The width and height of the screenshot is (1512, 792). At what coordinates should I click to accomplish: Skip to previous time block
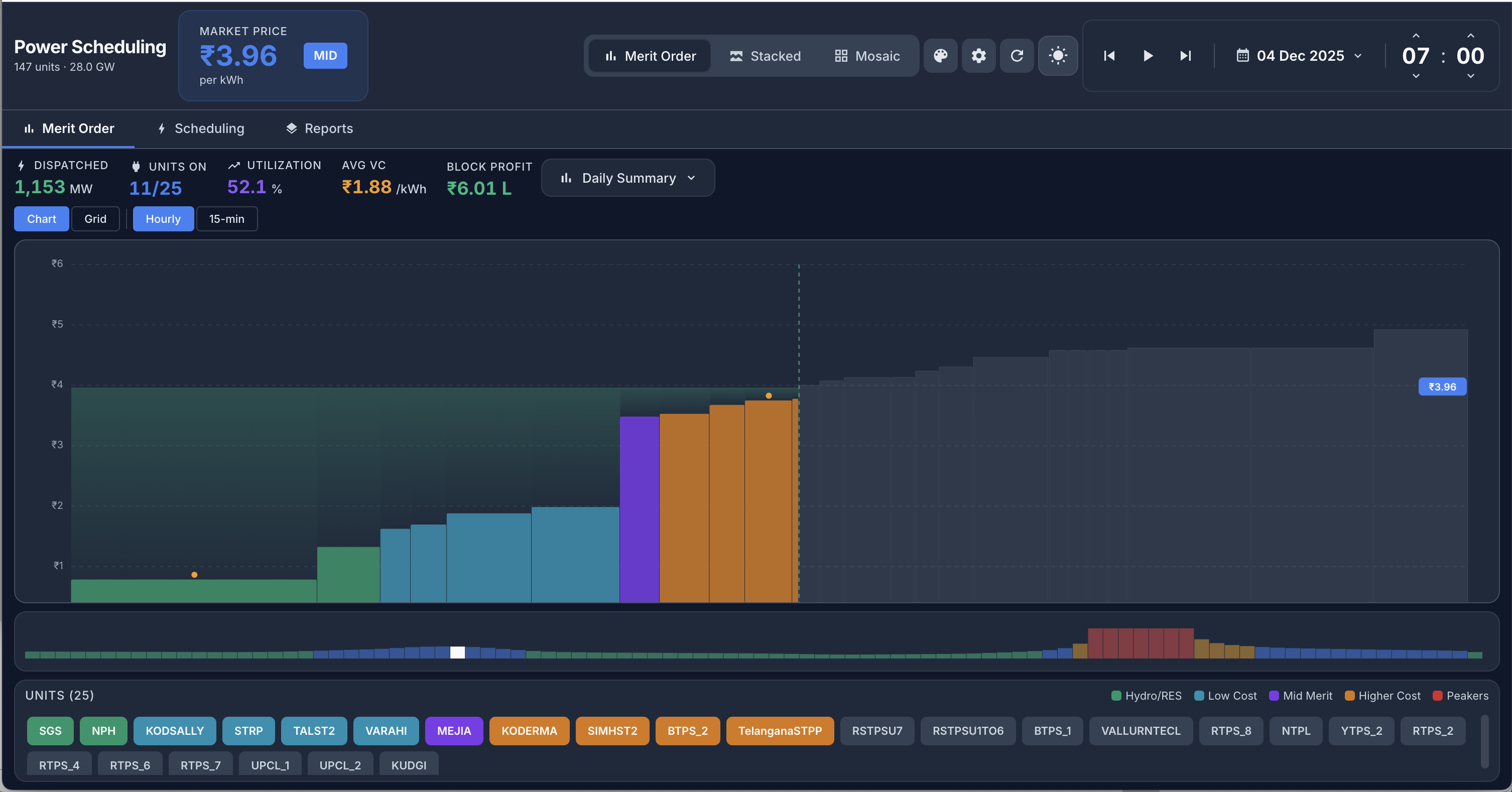pyautogui.click(x=1109, y=56)
